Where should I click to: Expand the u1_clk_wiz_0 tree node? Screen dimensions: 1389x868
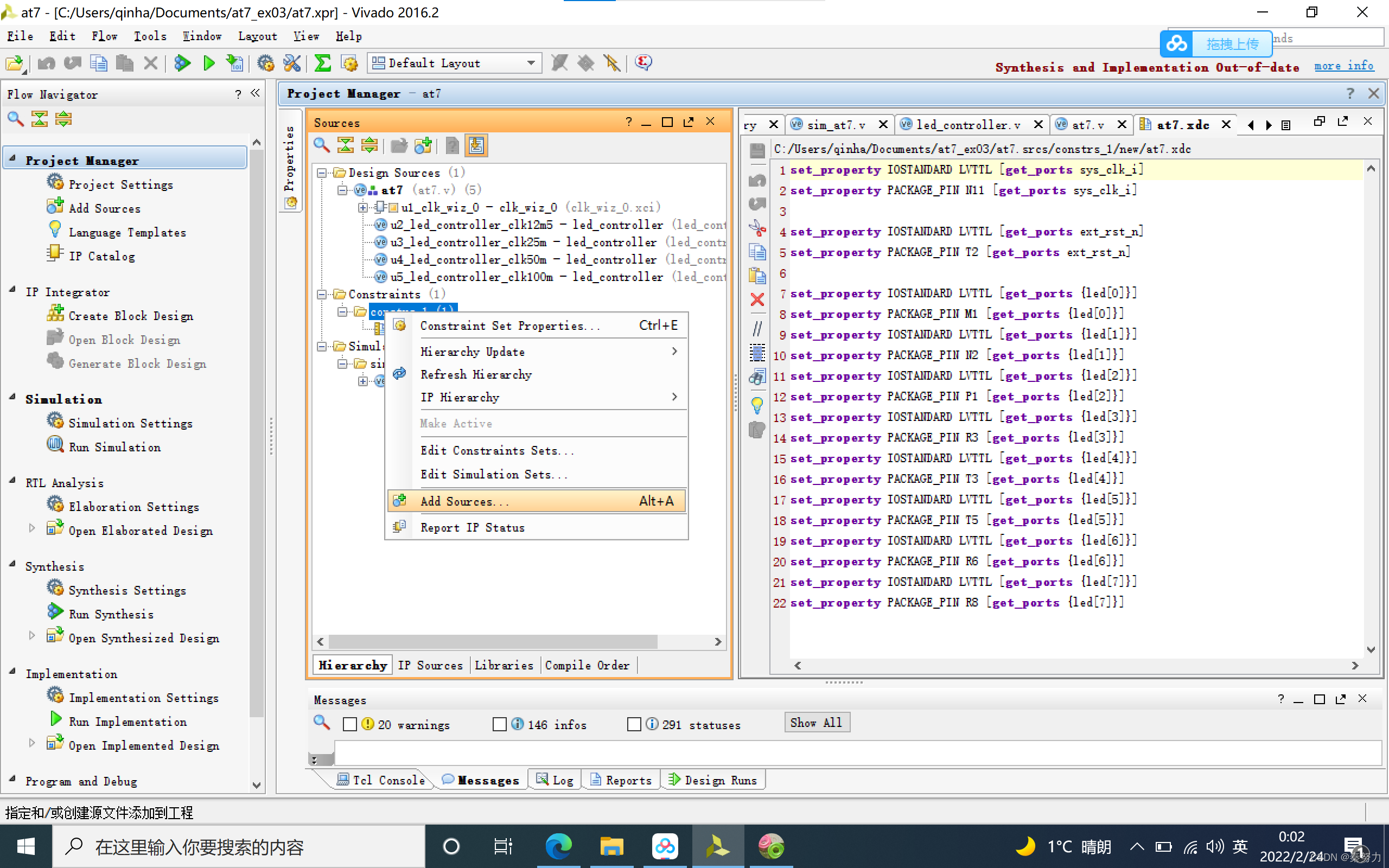pyautogui.click(x=363, y=207)
